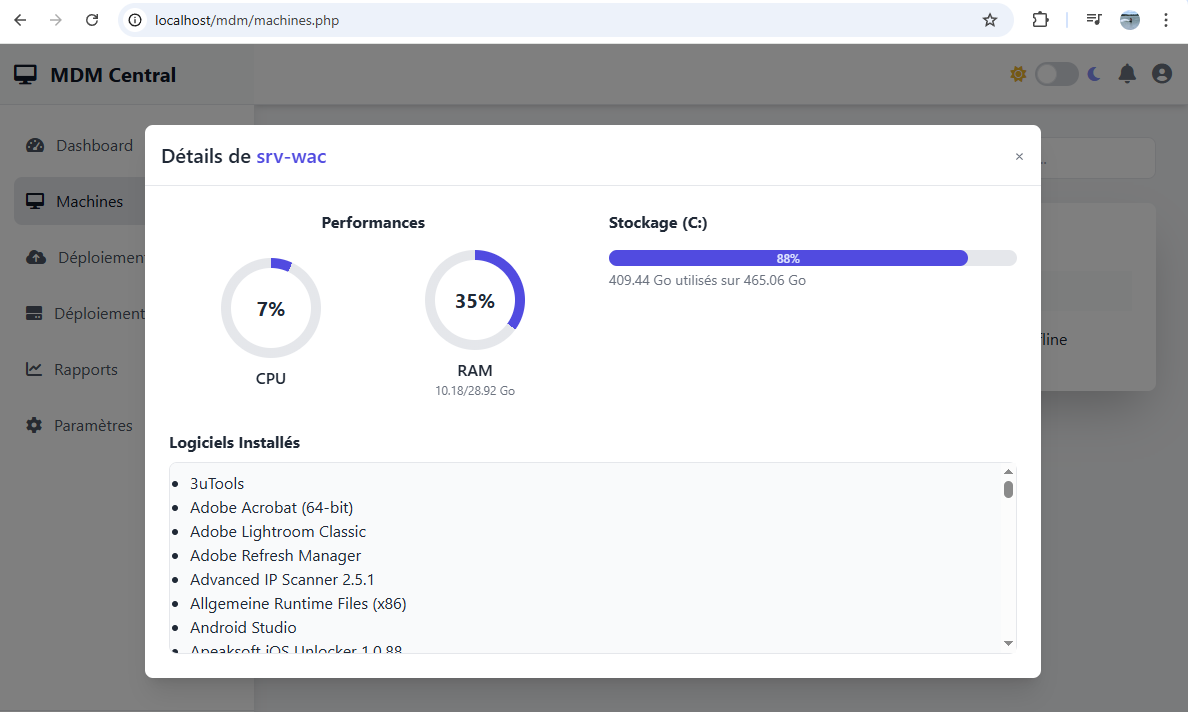Click the moon dark-theme icon
Viewport: 1188px width, 712px height.
pyautogui.click(x=1094, y=74)
